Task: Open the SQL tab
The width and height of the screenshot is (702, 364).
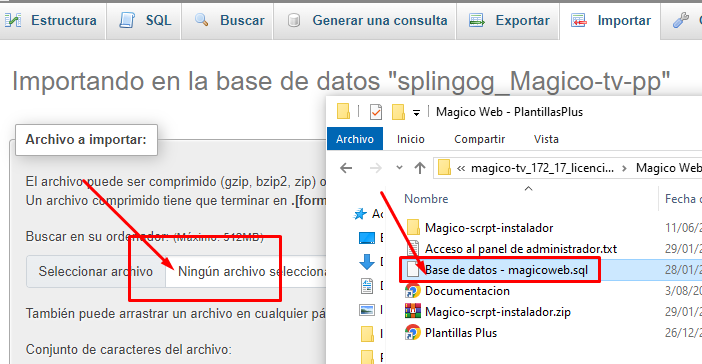Action: click(144, 21)
